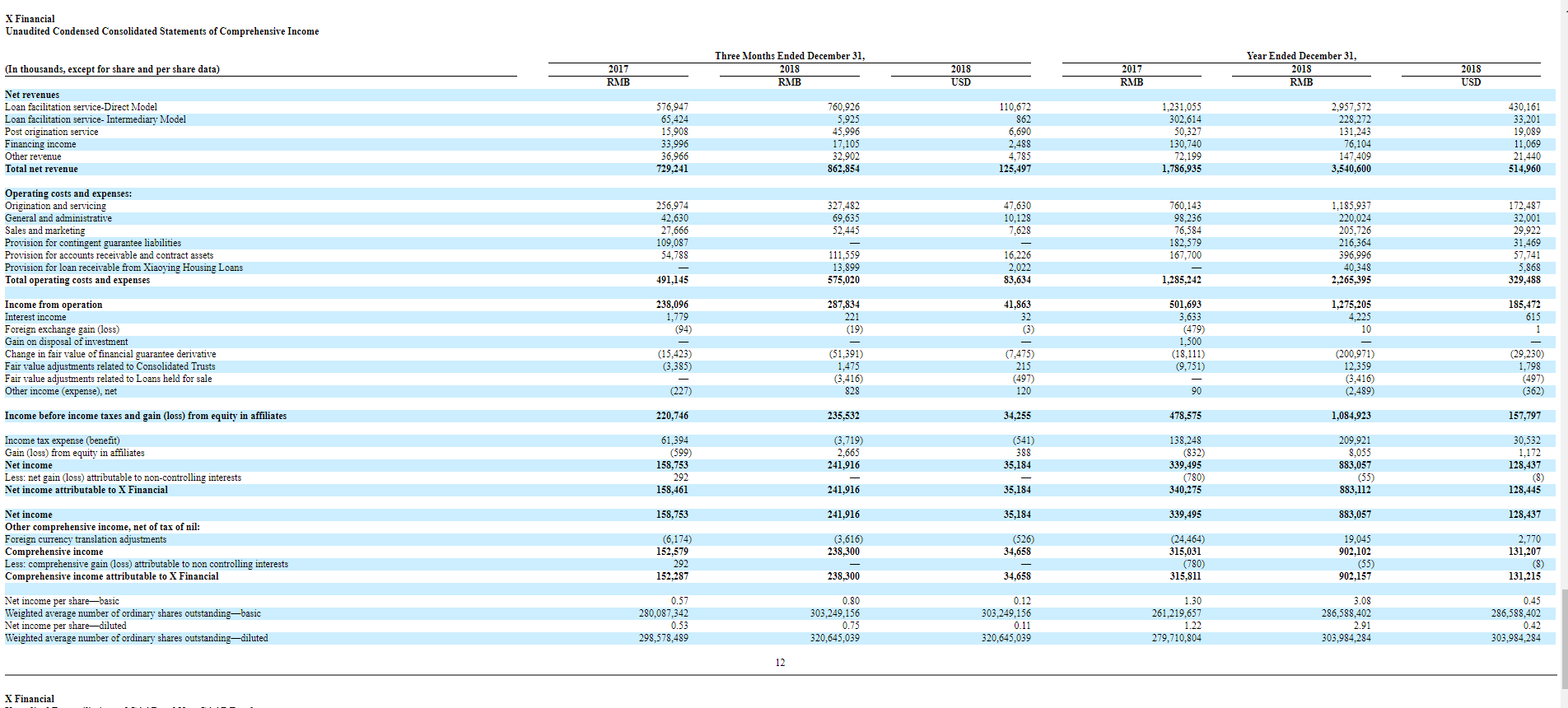Viewport: 1568px width, 708px height.
Task: Click 'Foreign currency translation adjustments' row label
Action: tap(86, 539)
